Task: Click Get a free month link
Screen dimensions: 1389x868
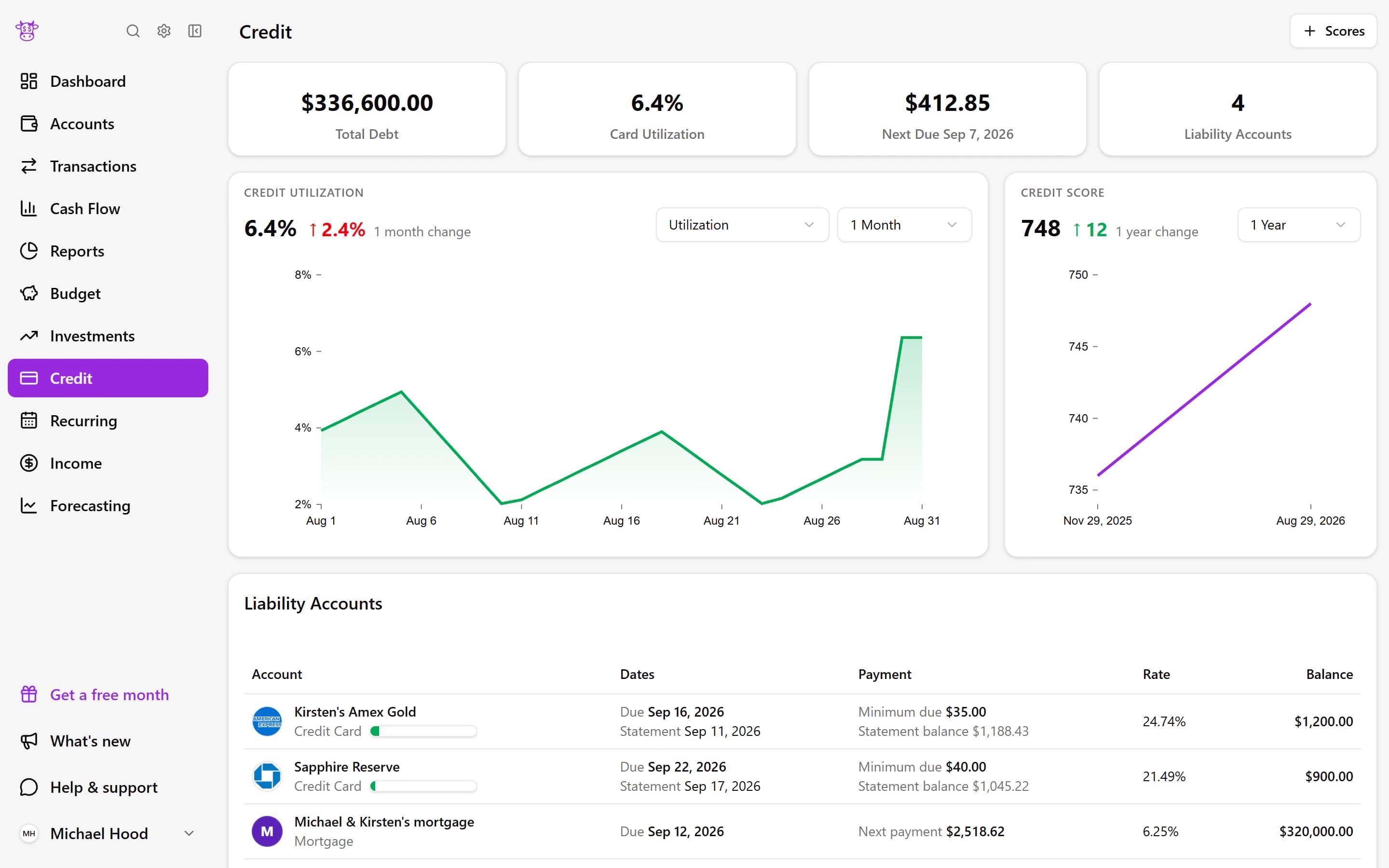Action: [109, 694]
